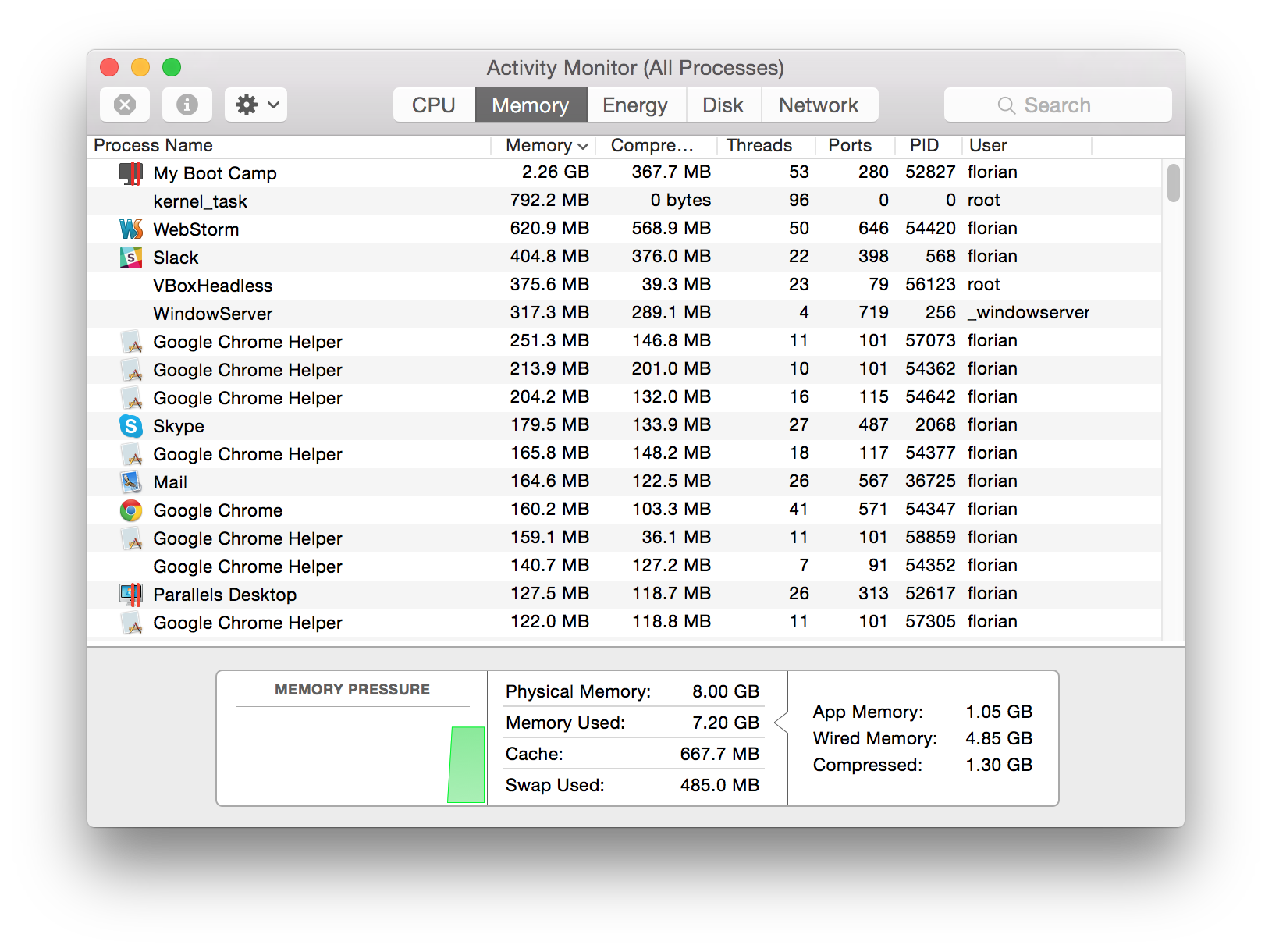Toggle sort order on Memory column
The image size is (1272, 952).
545,146
